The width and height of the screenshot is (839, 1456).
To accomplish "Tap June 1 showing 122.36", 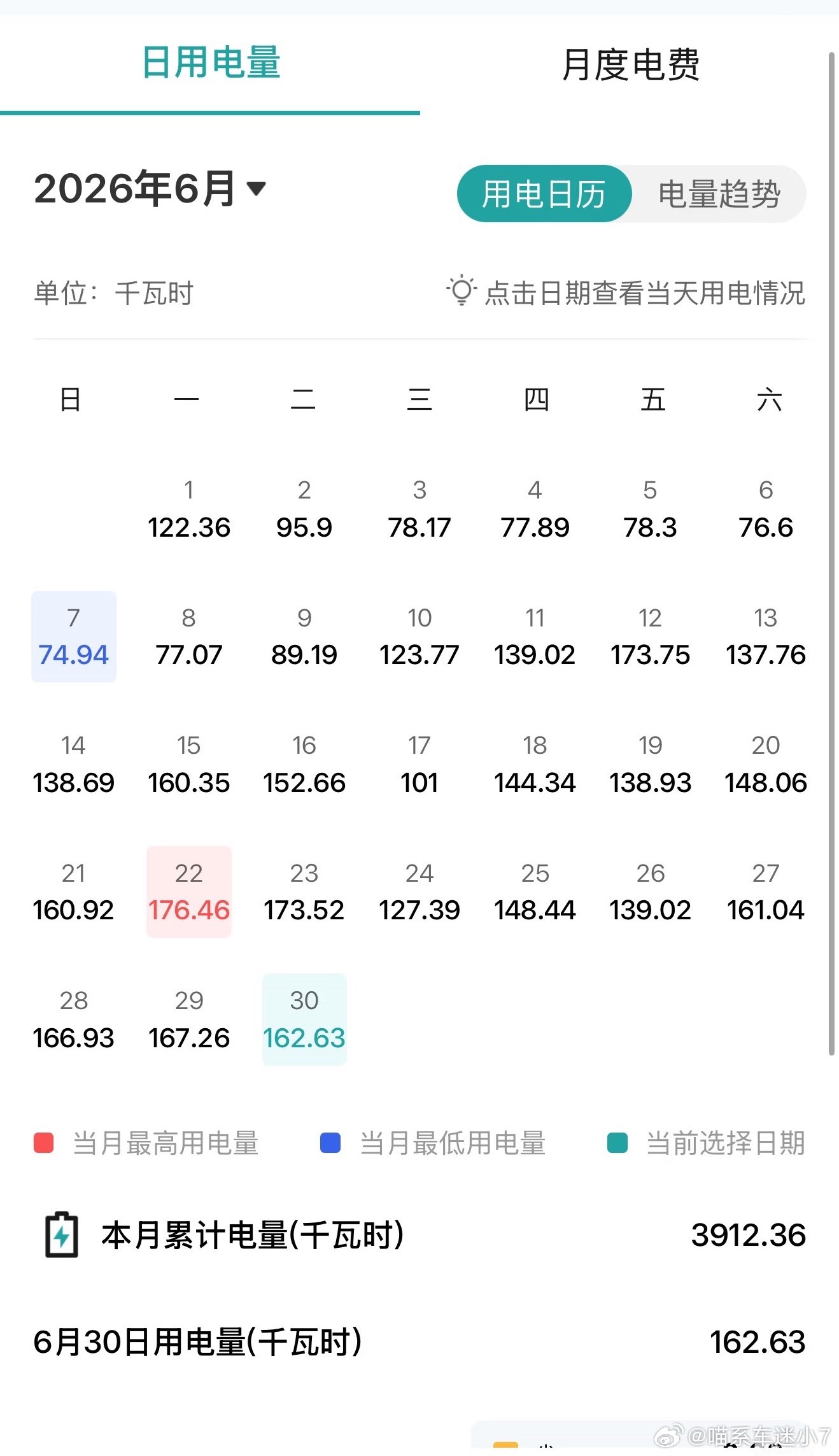I will [189, 509].
